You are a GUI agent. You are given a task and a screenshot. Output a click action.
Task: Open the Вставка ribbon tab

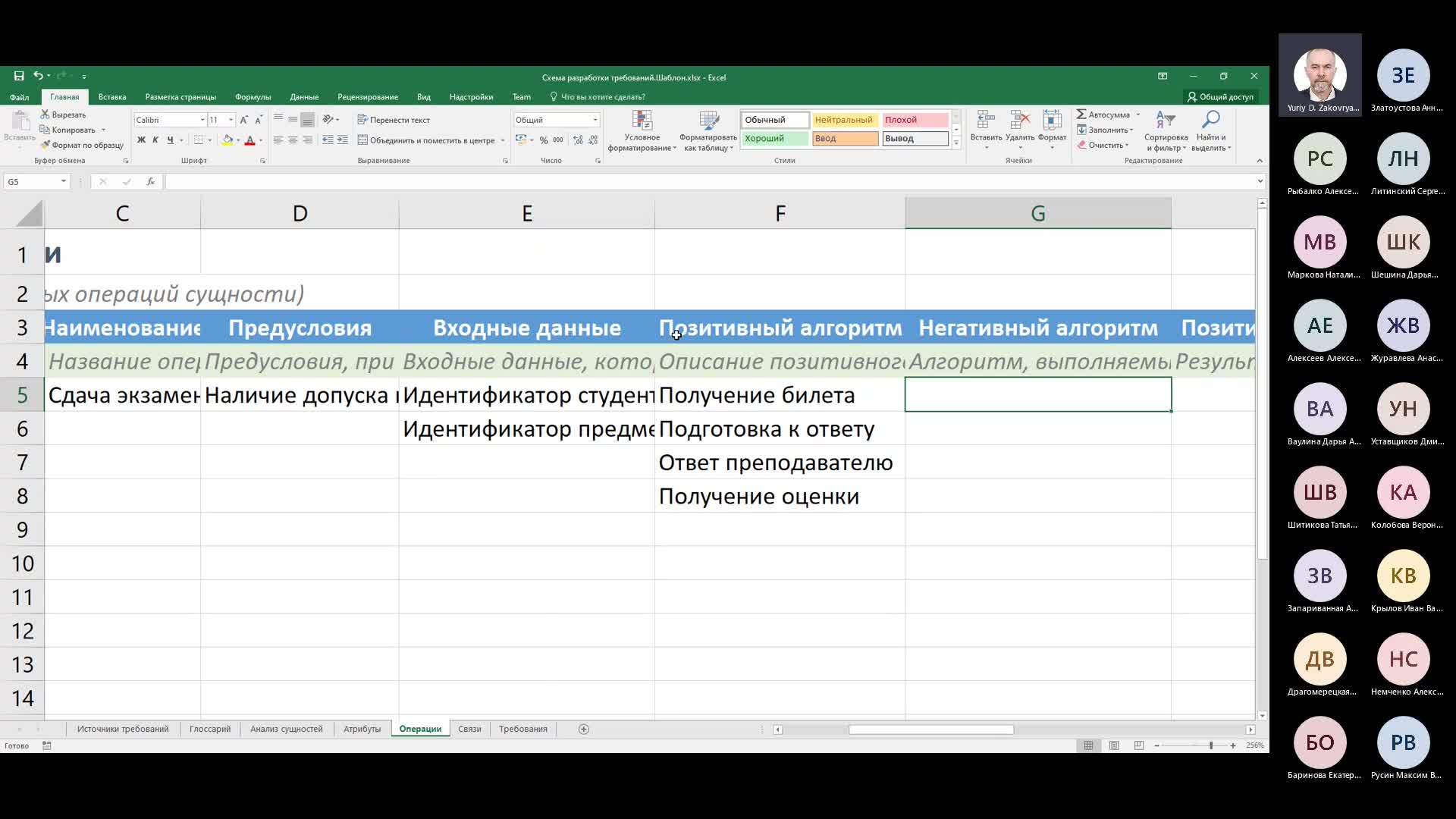(112, 97)
